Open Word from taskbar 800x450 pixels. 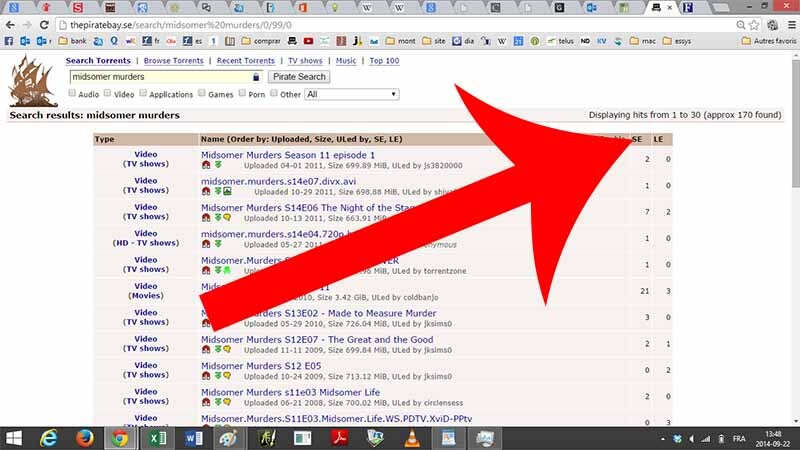click(193, 439)
